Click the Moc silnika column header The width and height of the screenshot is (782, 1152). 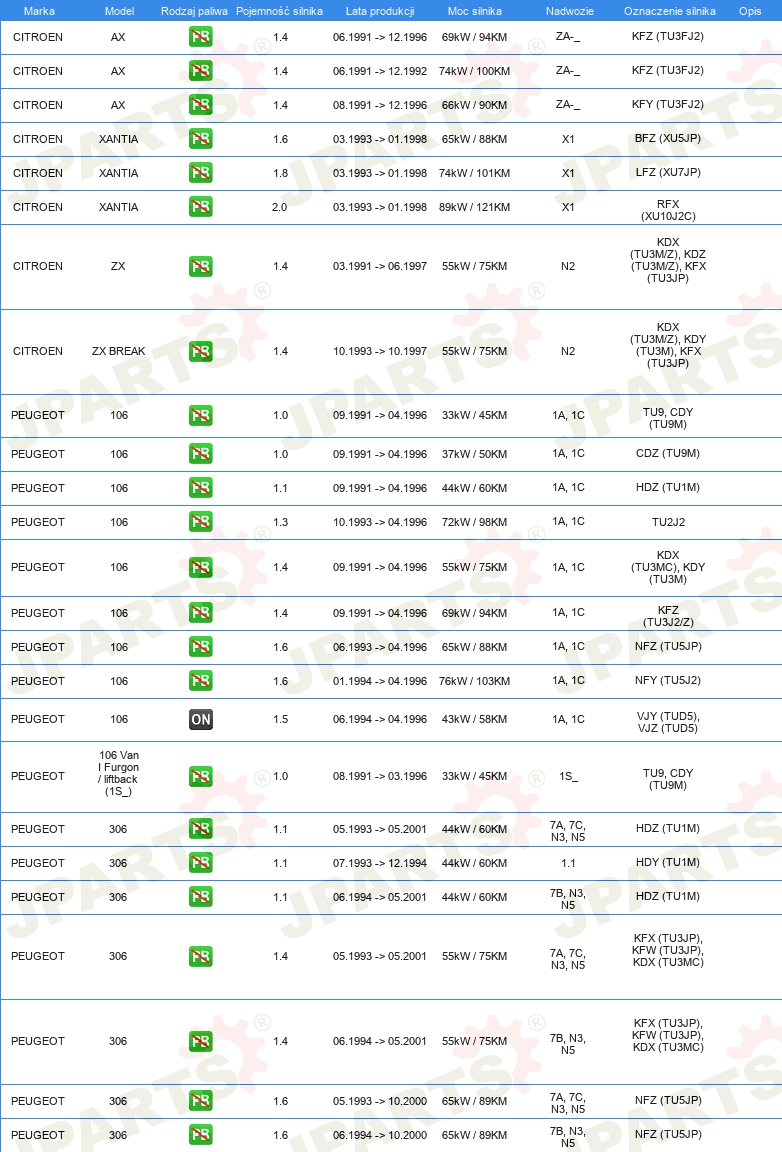[x=475, y=11]
